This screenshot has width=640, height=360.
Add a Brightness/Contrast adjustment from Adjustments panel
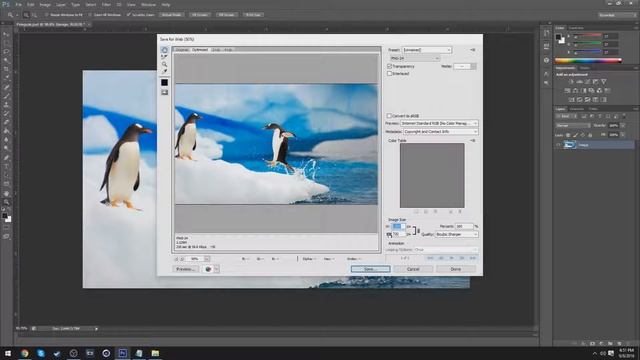(x=571, y=82)
